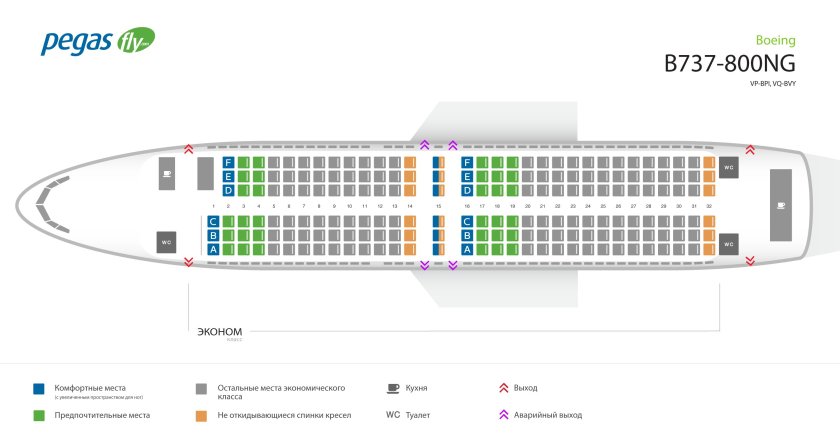The image size is (840, 444).
Task: Click the red rear exit arrow on bottom side
Action: coord(750,260)
